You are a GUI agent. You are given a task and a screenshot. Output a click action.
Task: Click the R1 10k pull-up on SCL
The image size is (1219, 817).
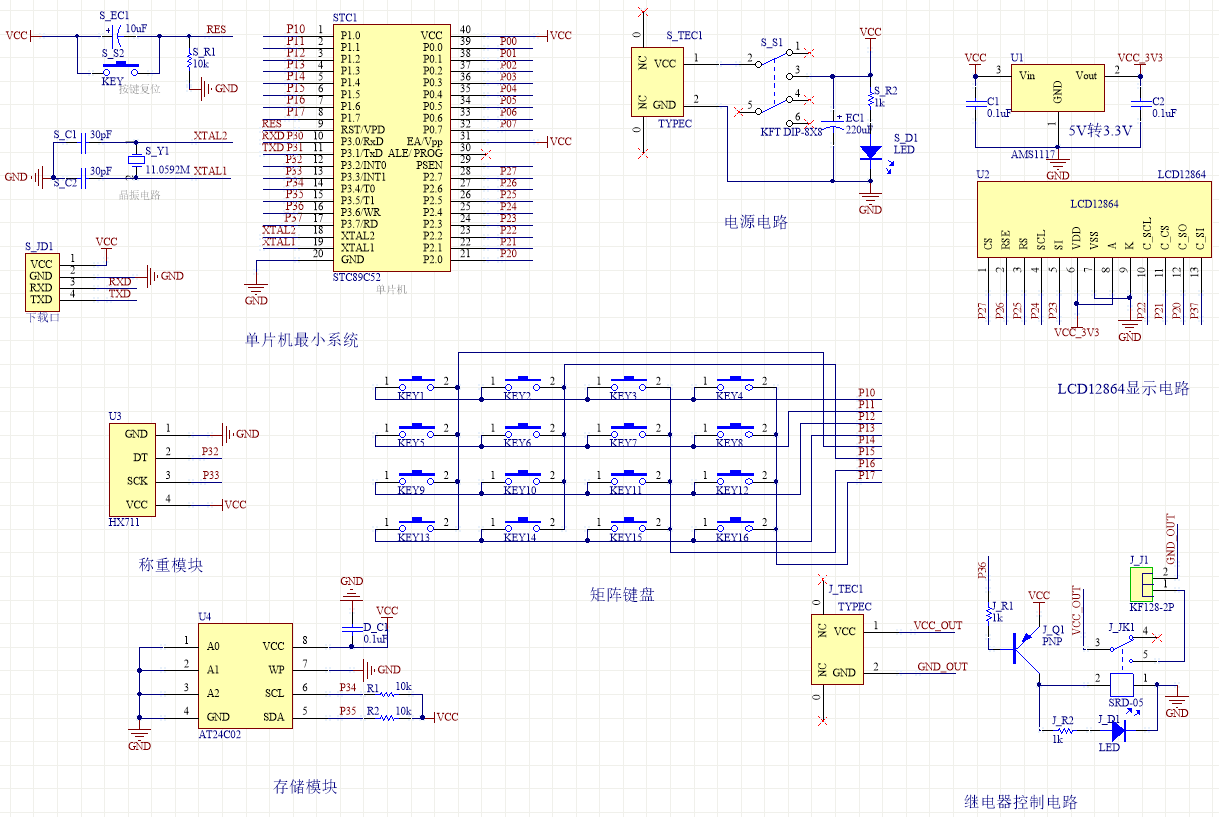pos(387,693)
